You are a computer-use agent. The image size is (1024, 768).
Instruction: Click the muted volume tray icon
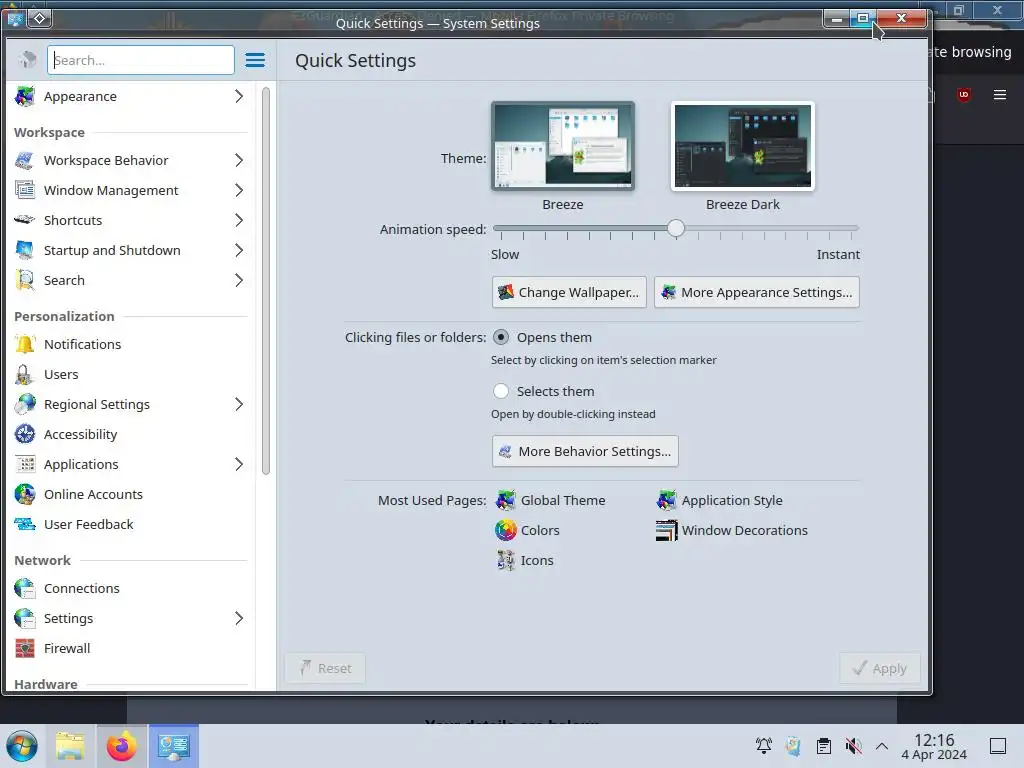pyautogui.click(x=853, y=746)
